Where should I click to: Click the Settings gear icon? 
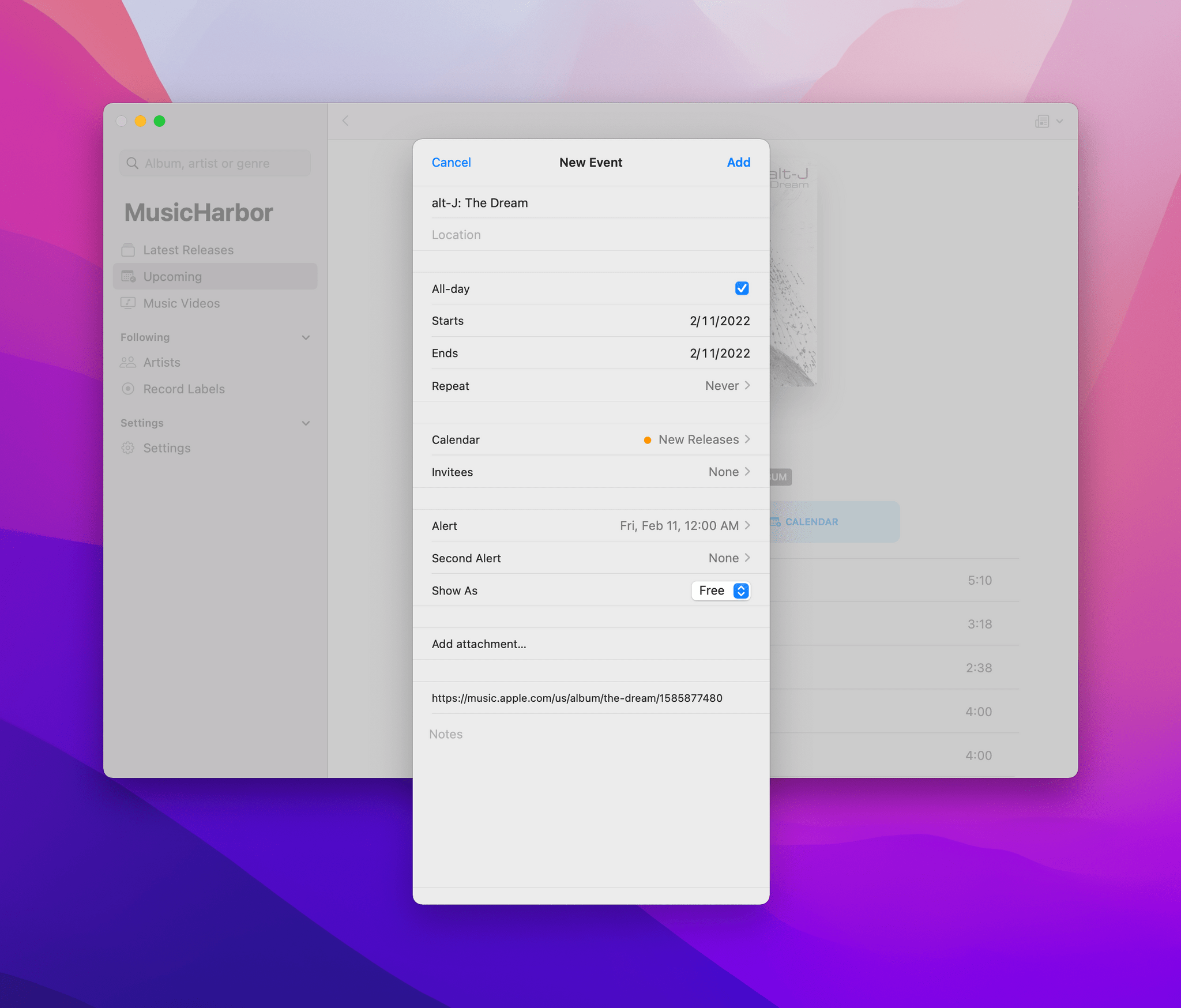(128, 448)
